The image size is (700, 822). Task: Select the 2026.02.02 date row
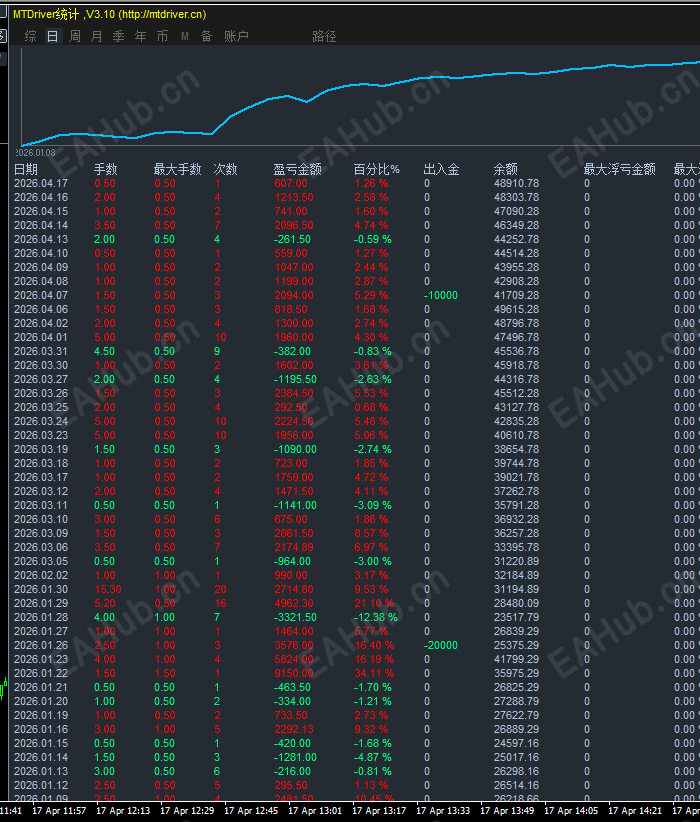click(41, 575)
